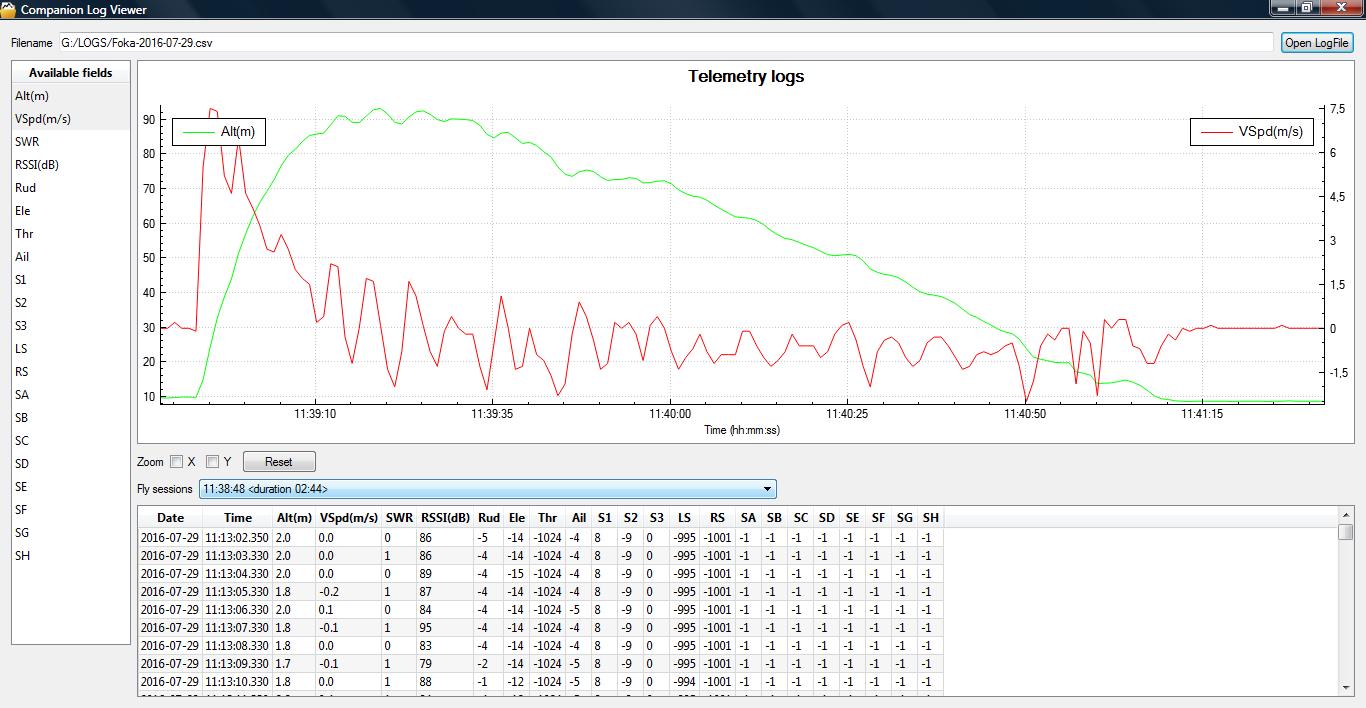Click the time cell 11:13:02.350
The height and width of the screenshot is (708, 1366).
(x=238, y=537)
